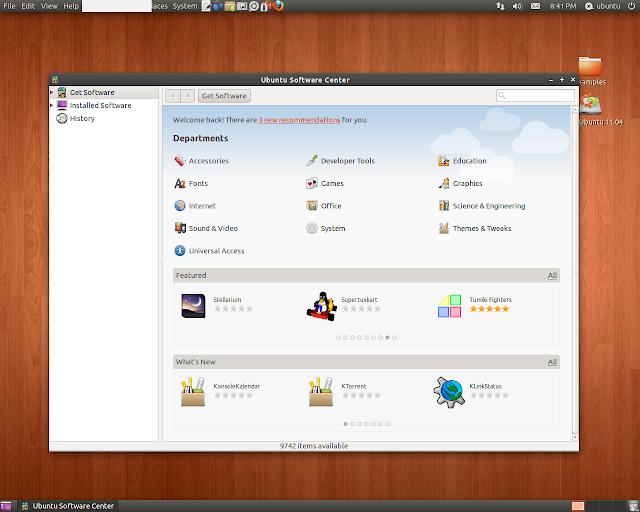
Task: Open the Internet department globe icon
Action: pyautogui.click(x=180, y=206)
